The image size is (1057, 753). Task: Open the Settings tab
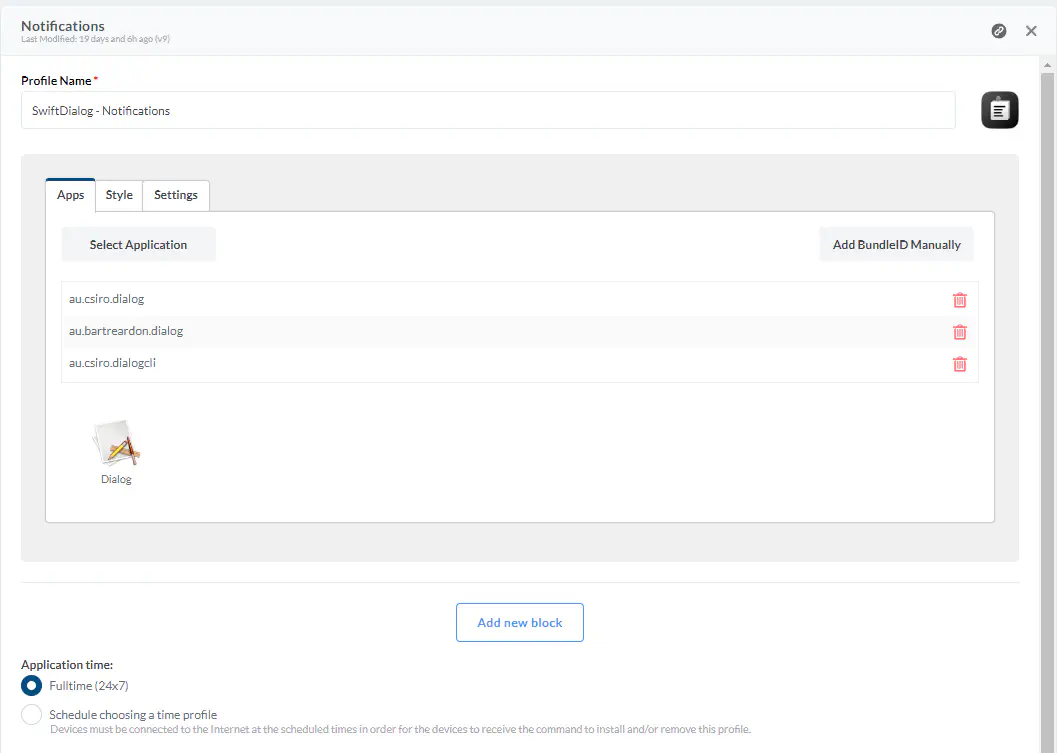(x=176, y=195)
